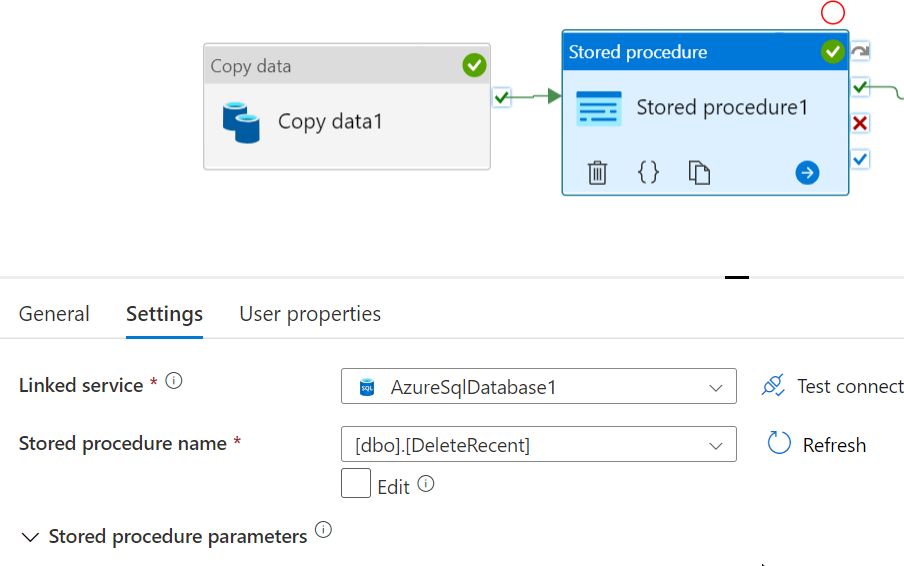Click the Copy data1 activity name
The image size is (904, 566).
pyautogui.click(x=330, y=122)
